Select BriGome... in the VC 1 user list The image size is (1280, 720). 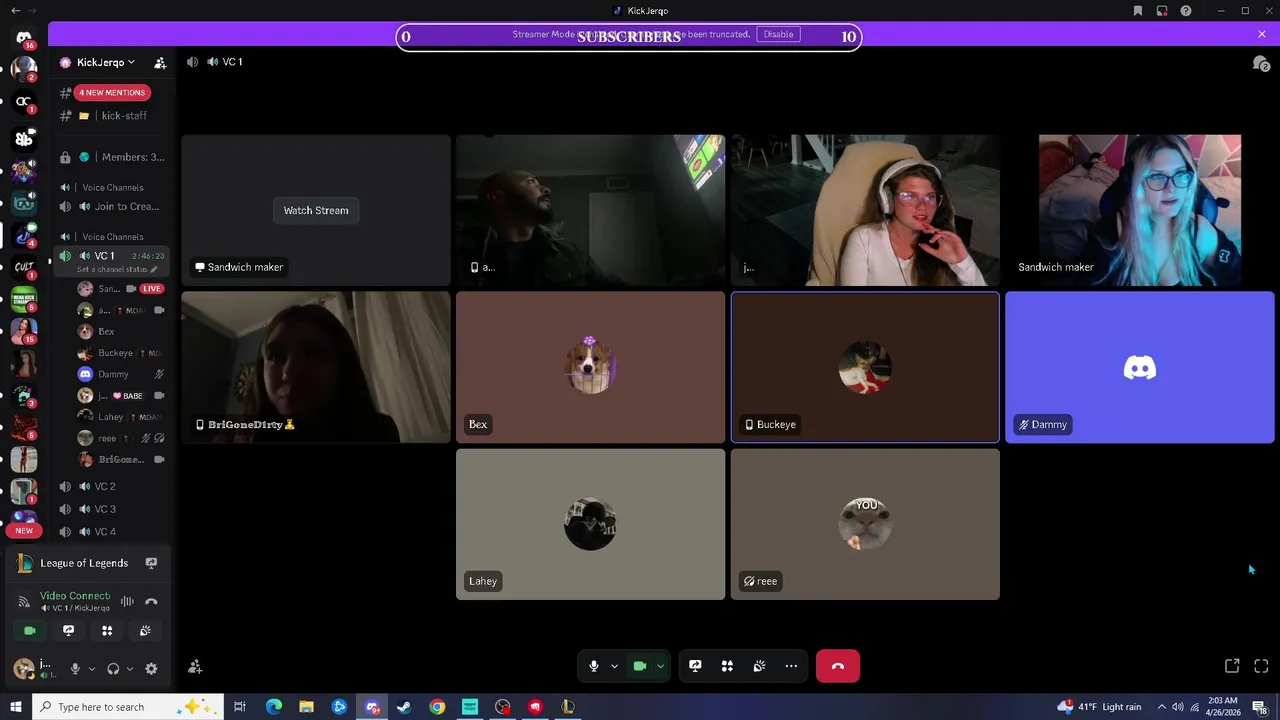pyautogui.click(x=120, y=459)
